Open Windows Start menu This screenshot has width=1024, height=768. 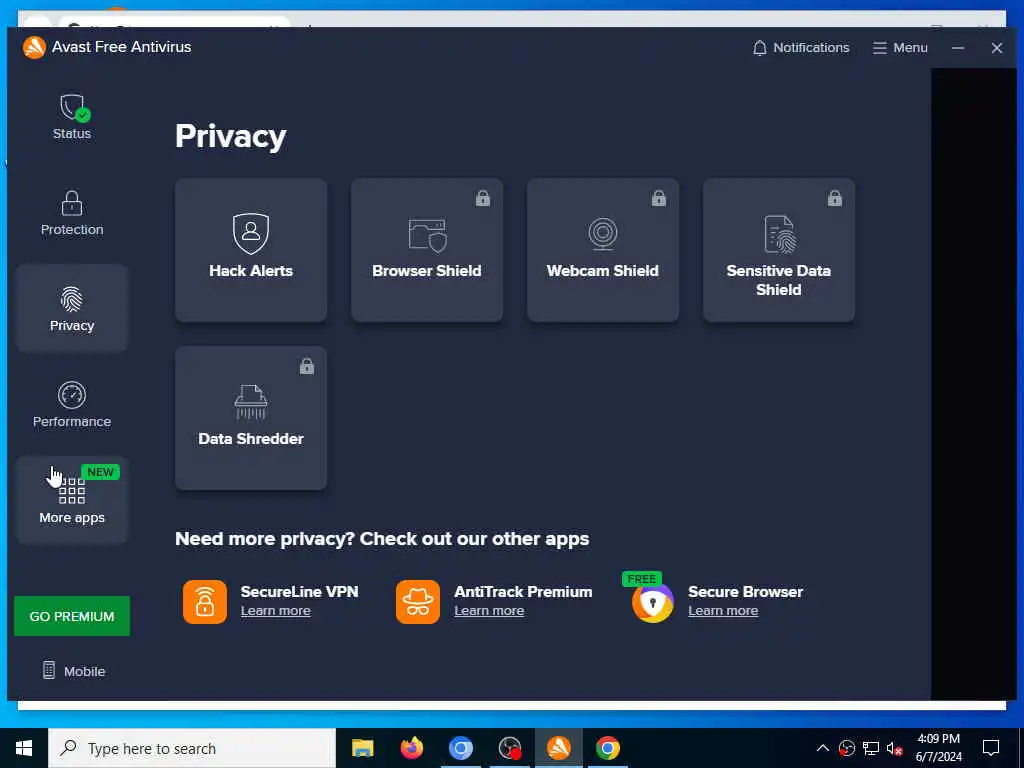(x=24, y=748)
